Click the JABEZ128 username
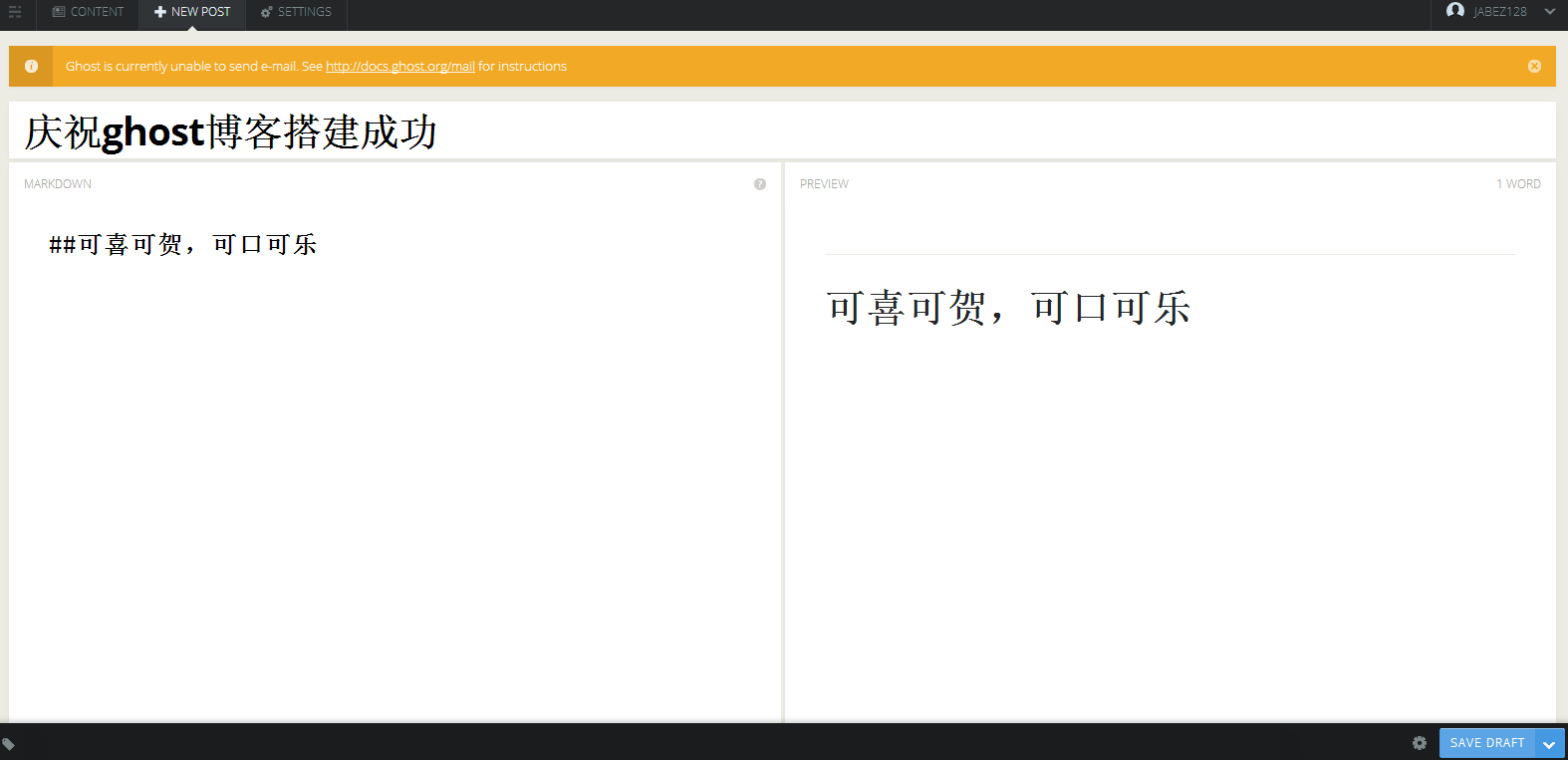This screenshot has width=1568, height=760. coord(1499,12)
